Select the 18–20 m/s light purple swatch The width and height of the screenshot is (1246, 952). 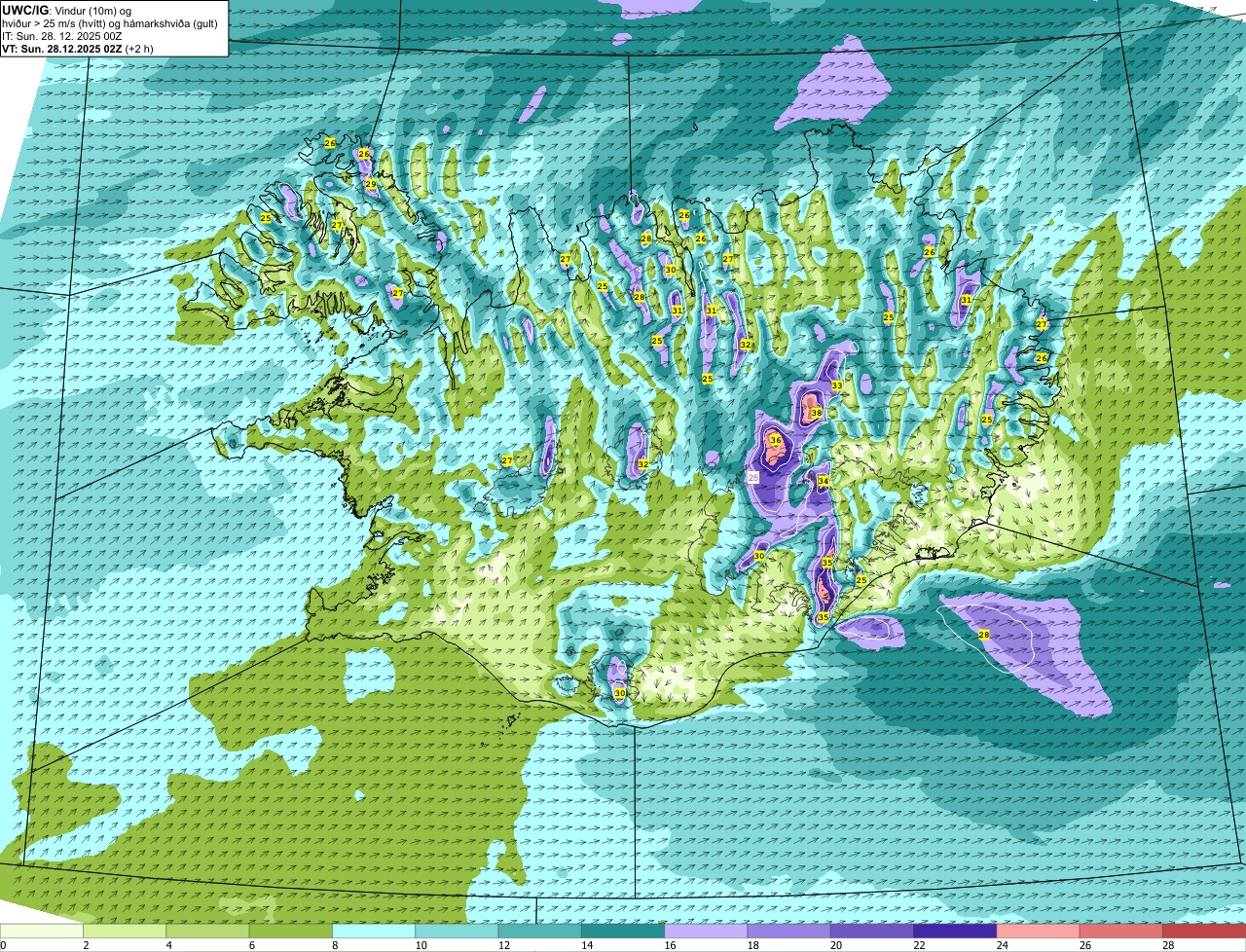[789, 931]
